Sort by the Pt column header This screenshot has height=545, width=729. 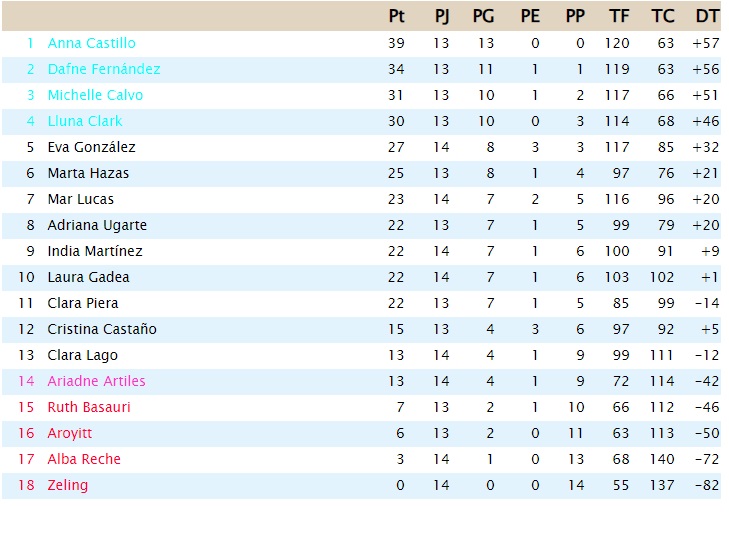(397, 16)
